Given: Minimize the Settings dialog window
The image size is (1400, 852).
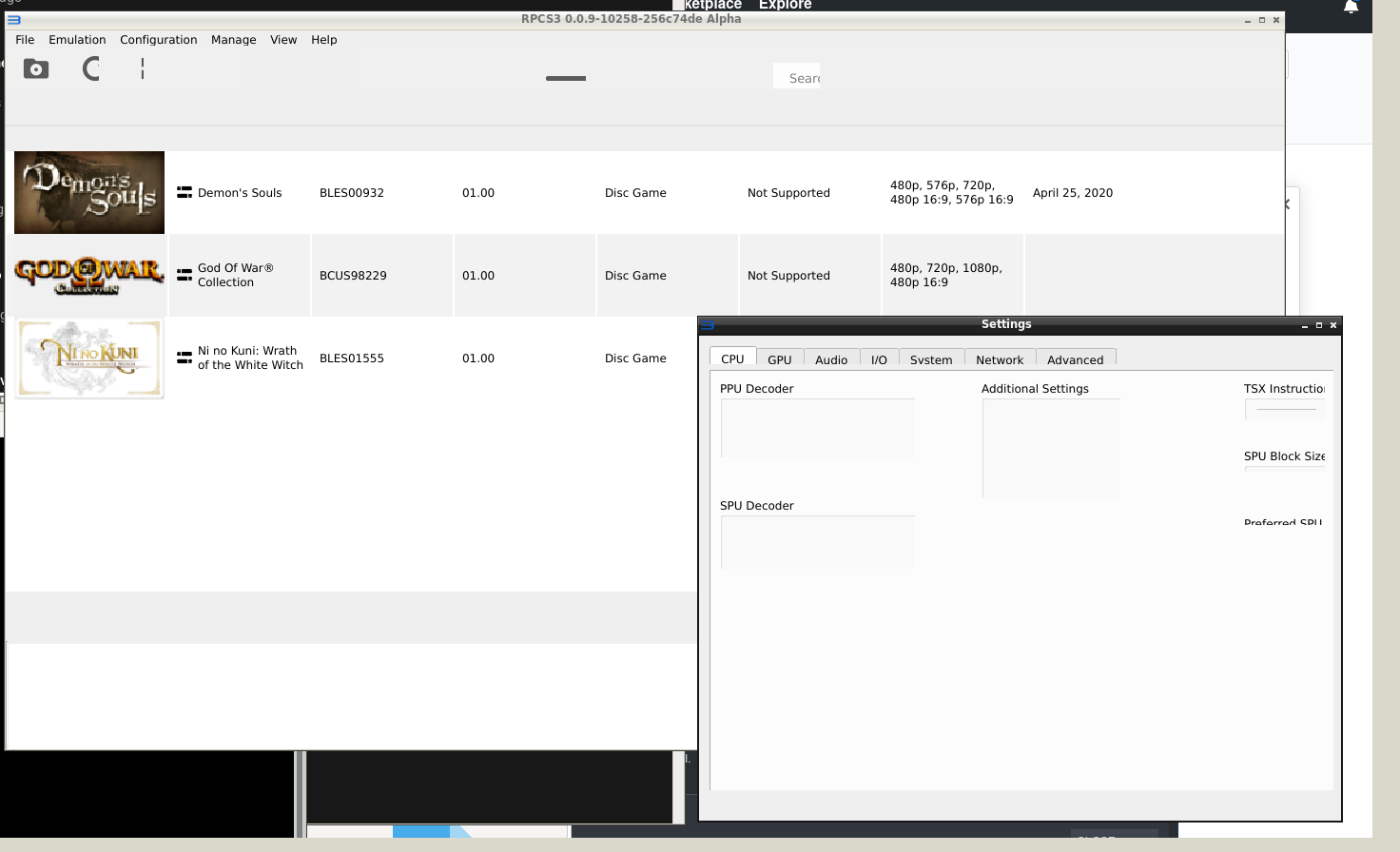Looking at the screenshot, I should pyautogui.click(x=1305, y=325).
